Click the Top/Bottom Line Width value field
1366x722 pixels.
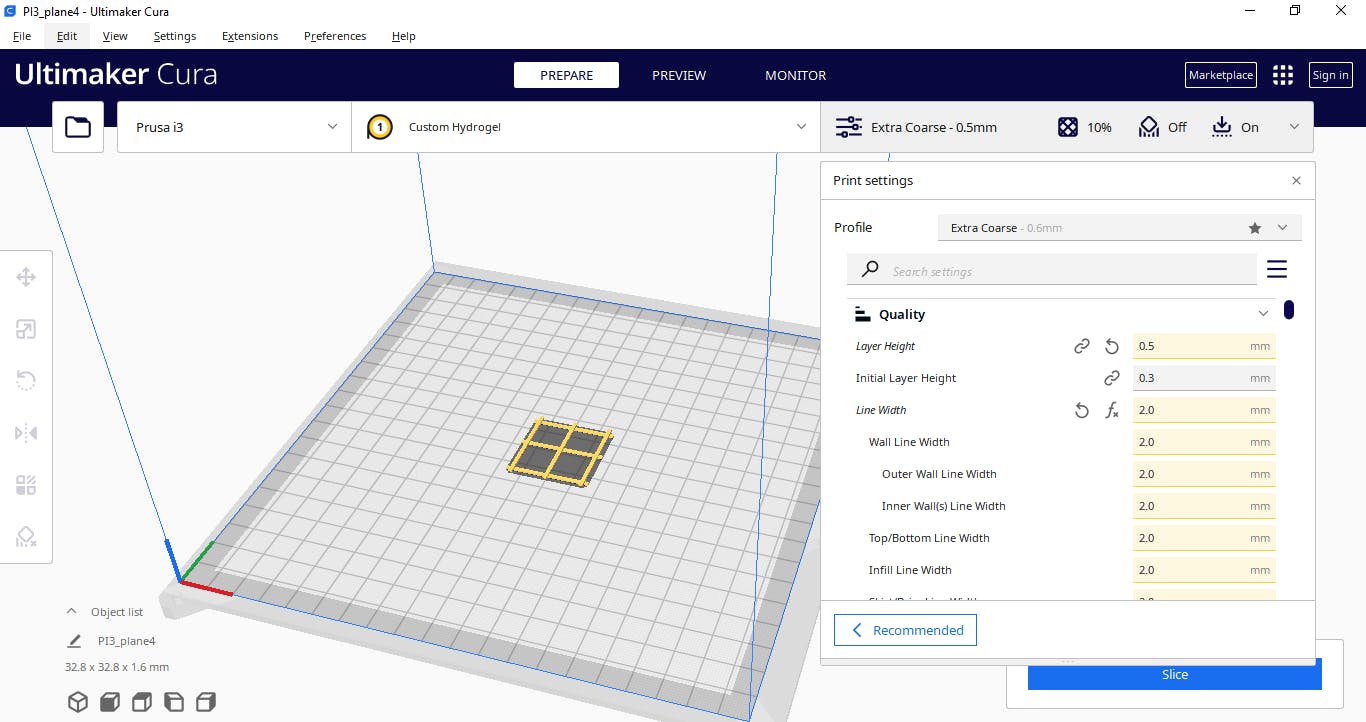tap(1204, 538)
